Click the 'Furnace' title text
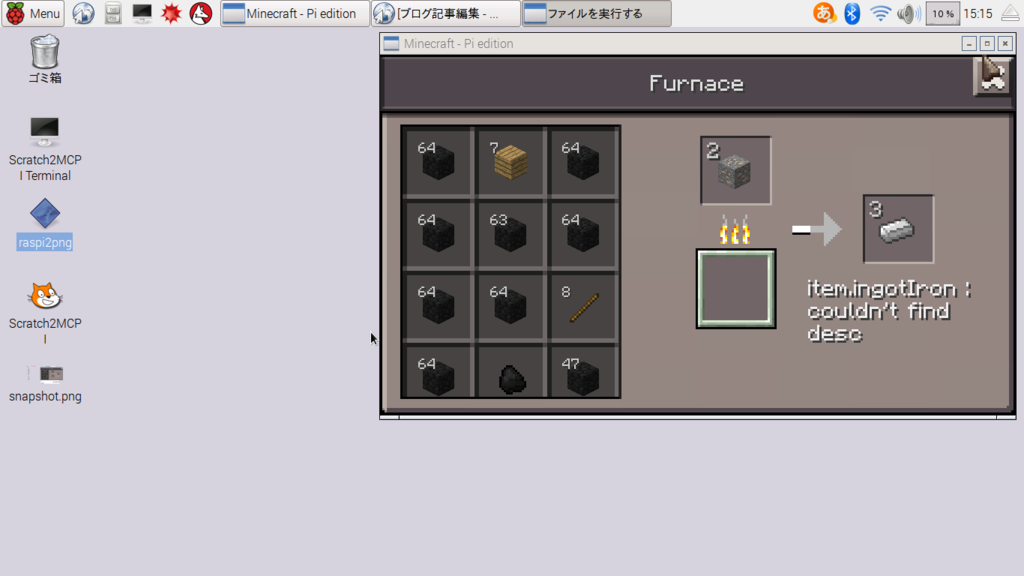The height and width of the screenshot is (576, 1024). tap(696, 84)
